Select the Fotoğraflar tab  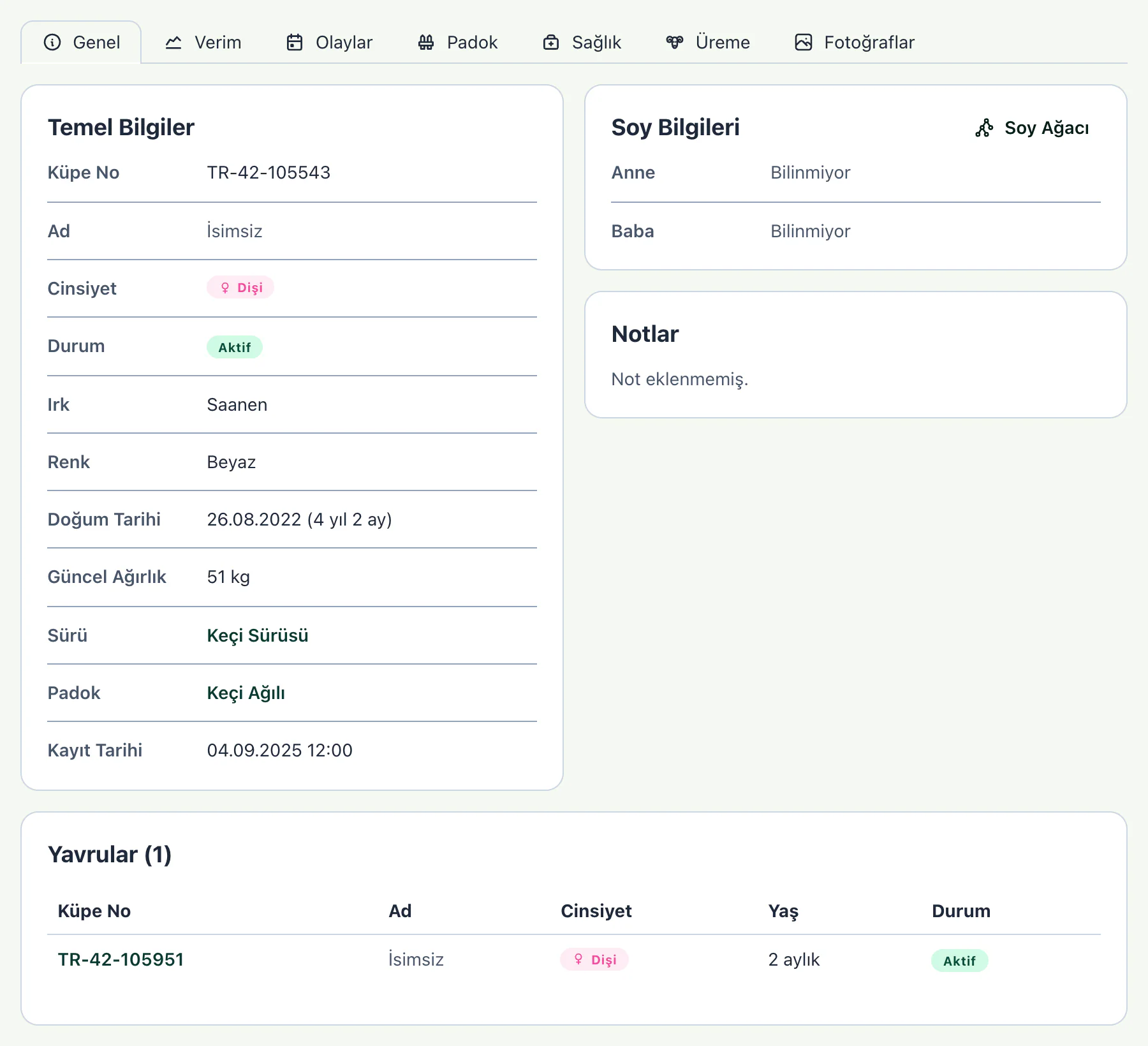[855, 42]
